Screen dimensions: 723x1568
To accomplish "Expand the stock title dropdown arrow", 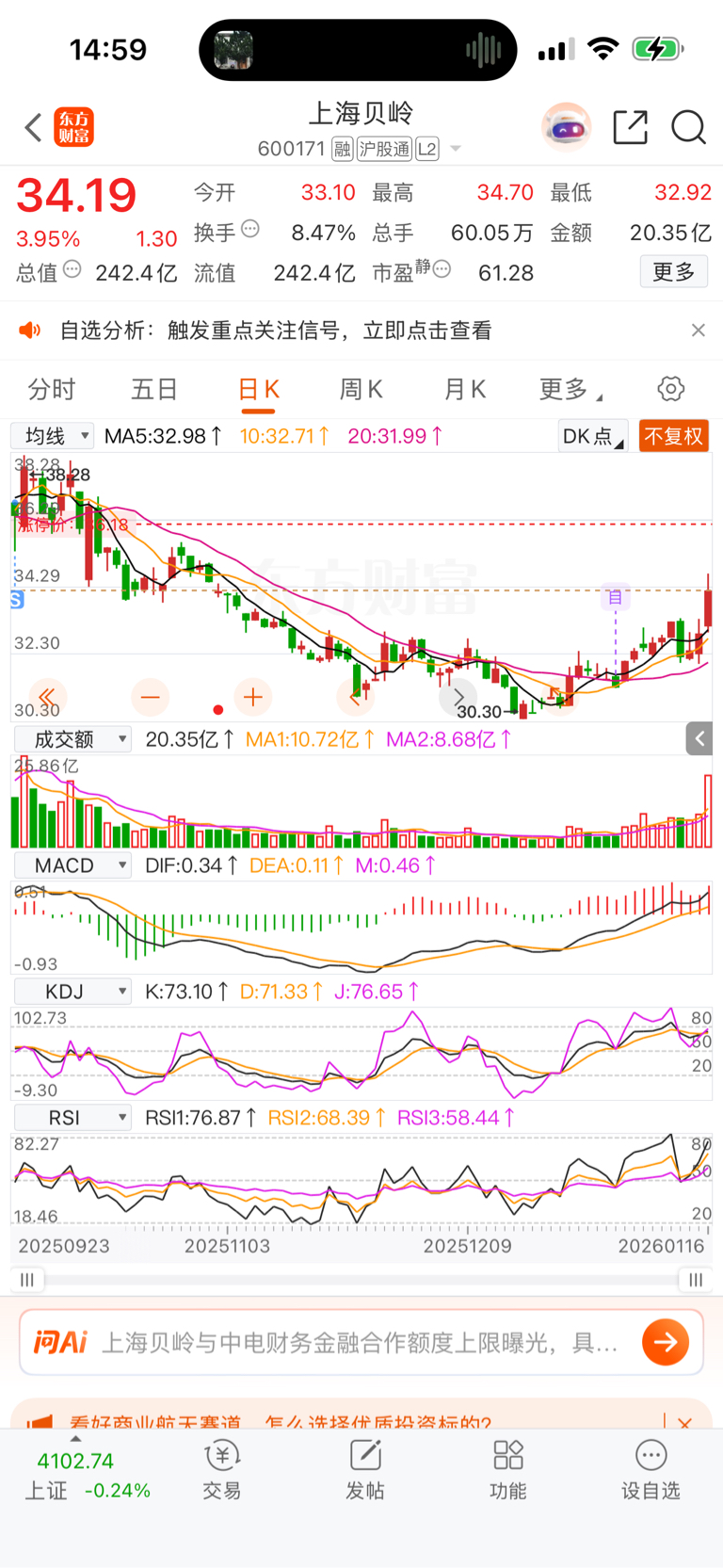I will (x=456, y=149).
